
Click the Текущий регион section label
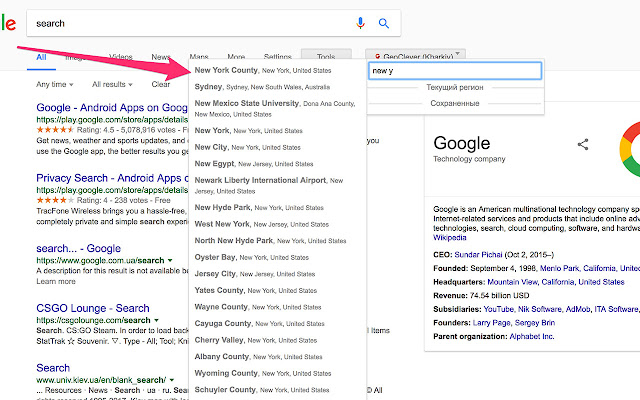pyautogui.click(x=455, y=87)
